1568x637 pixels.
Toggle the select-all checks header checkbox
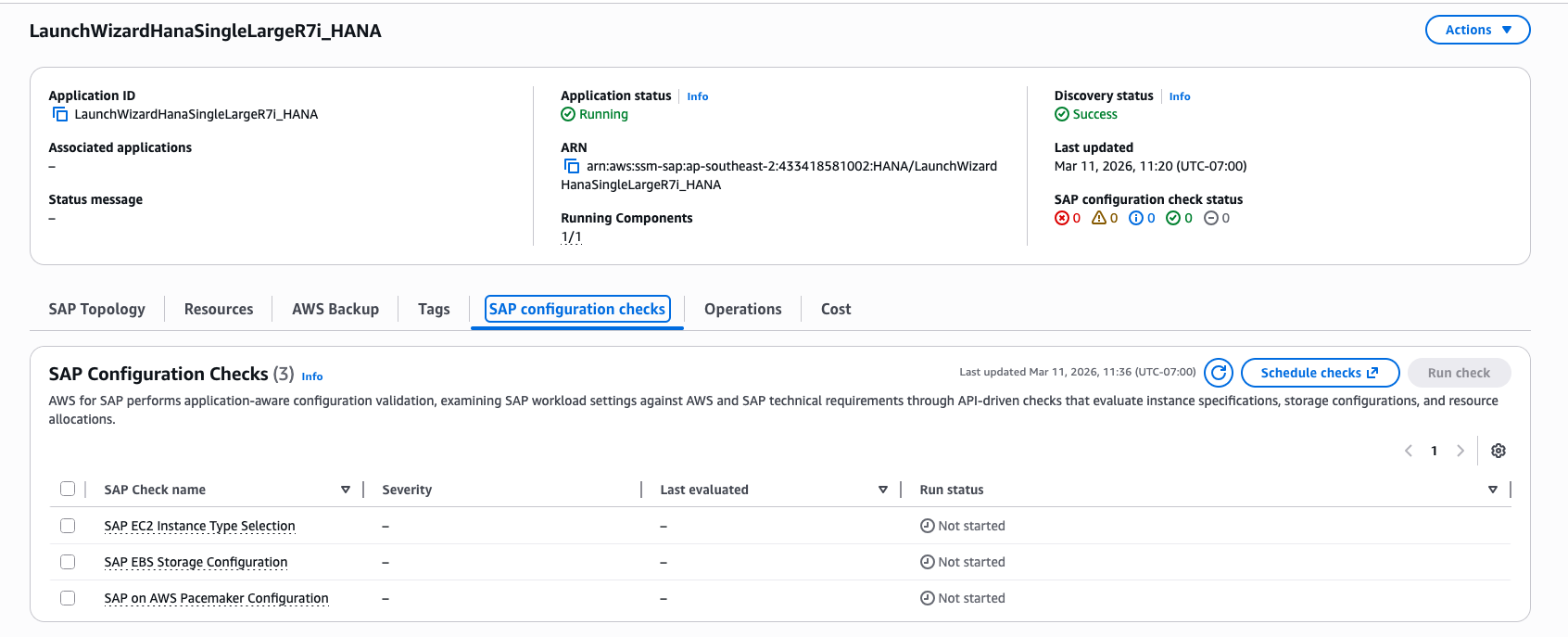68,490
